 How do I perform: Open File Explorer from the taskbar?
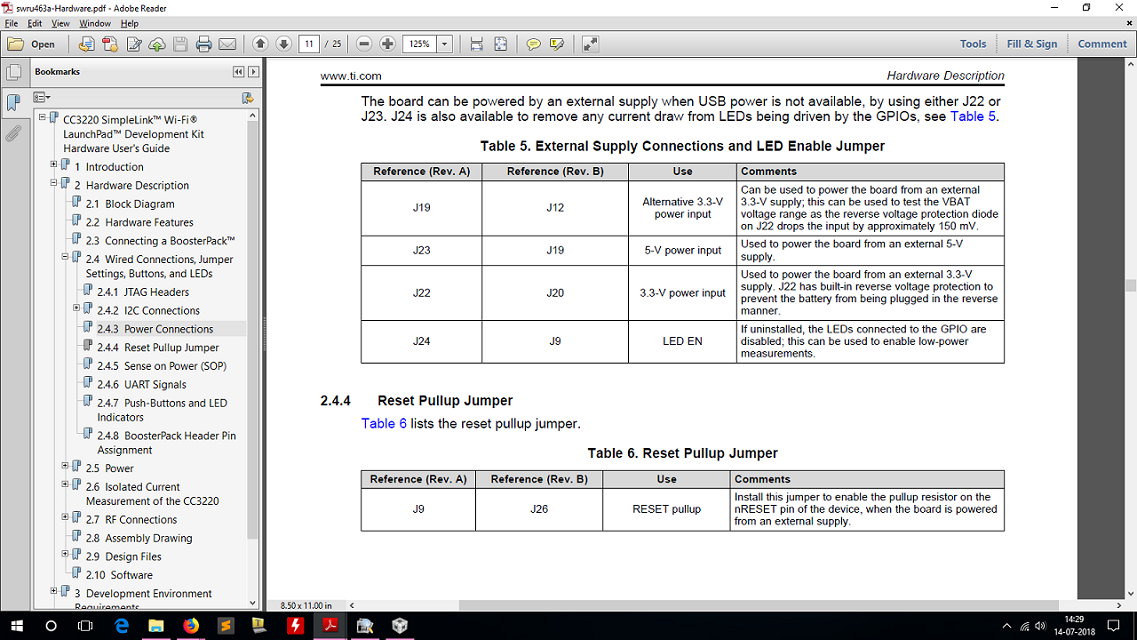tap(156, 626)
